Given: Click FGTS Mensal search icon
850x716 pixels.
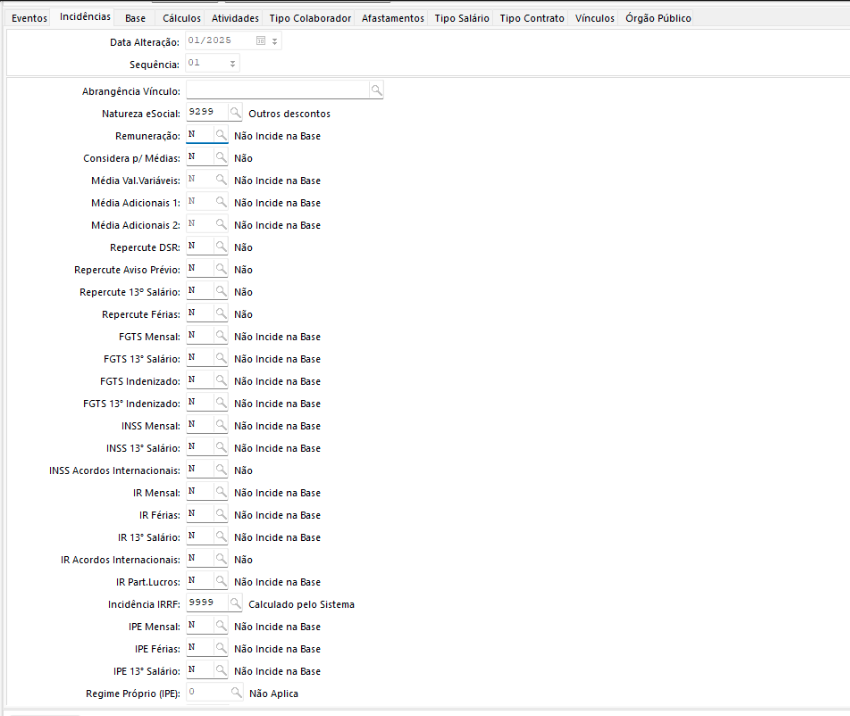Looking at the screenshot, I should click(x=221, y=335).
